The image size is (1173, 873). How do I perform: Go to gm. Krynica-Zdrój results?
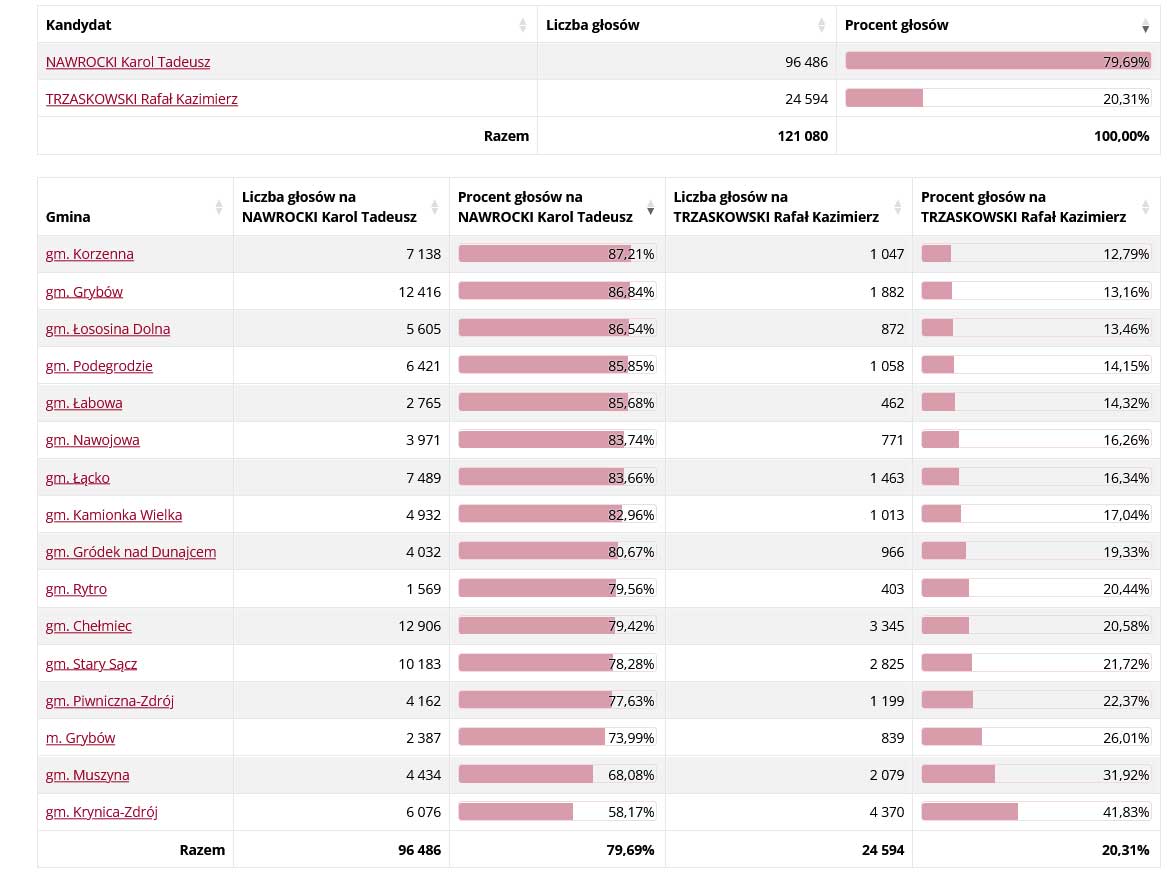(x=102, y=812)
